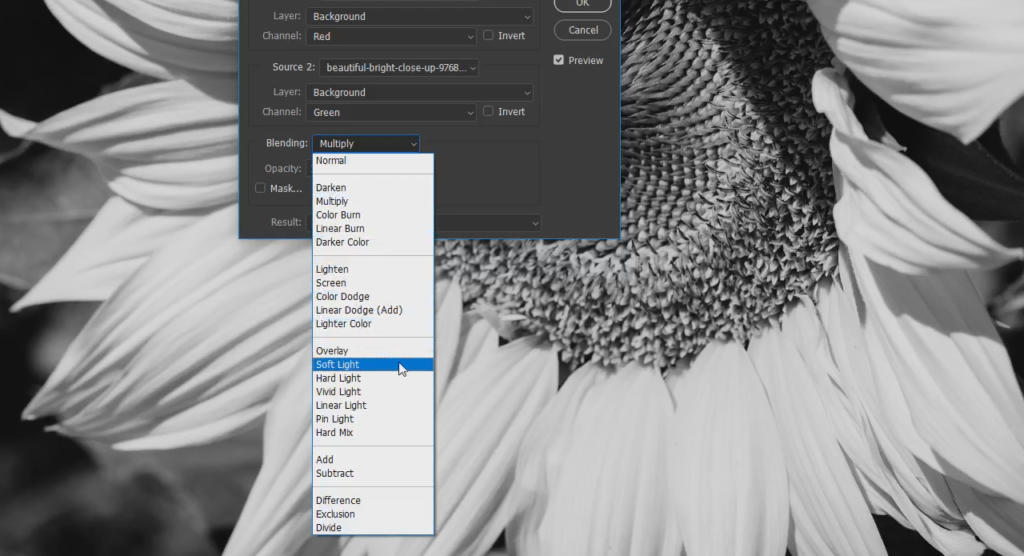Open the Green channel dropdown
This screenshot has width=1024, height=556.
(391, 112)
